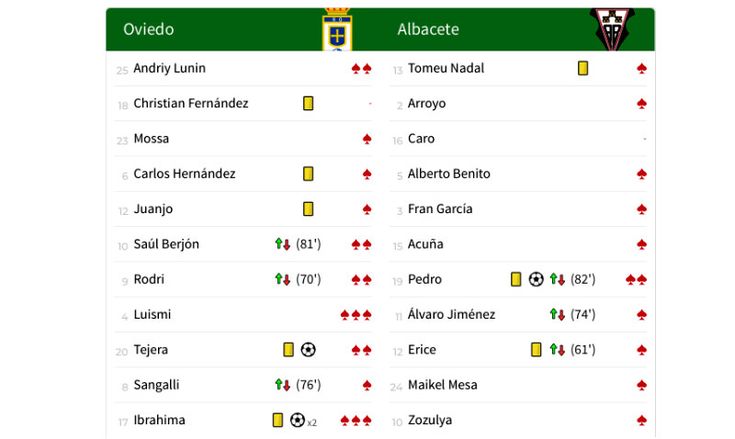Click Ibrahima's goal ball icon
This screenshot has width=735, height=439.
pos(297,420)
